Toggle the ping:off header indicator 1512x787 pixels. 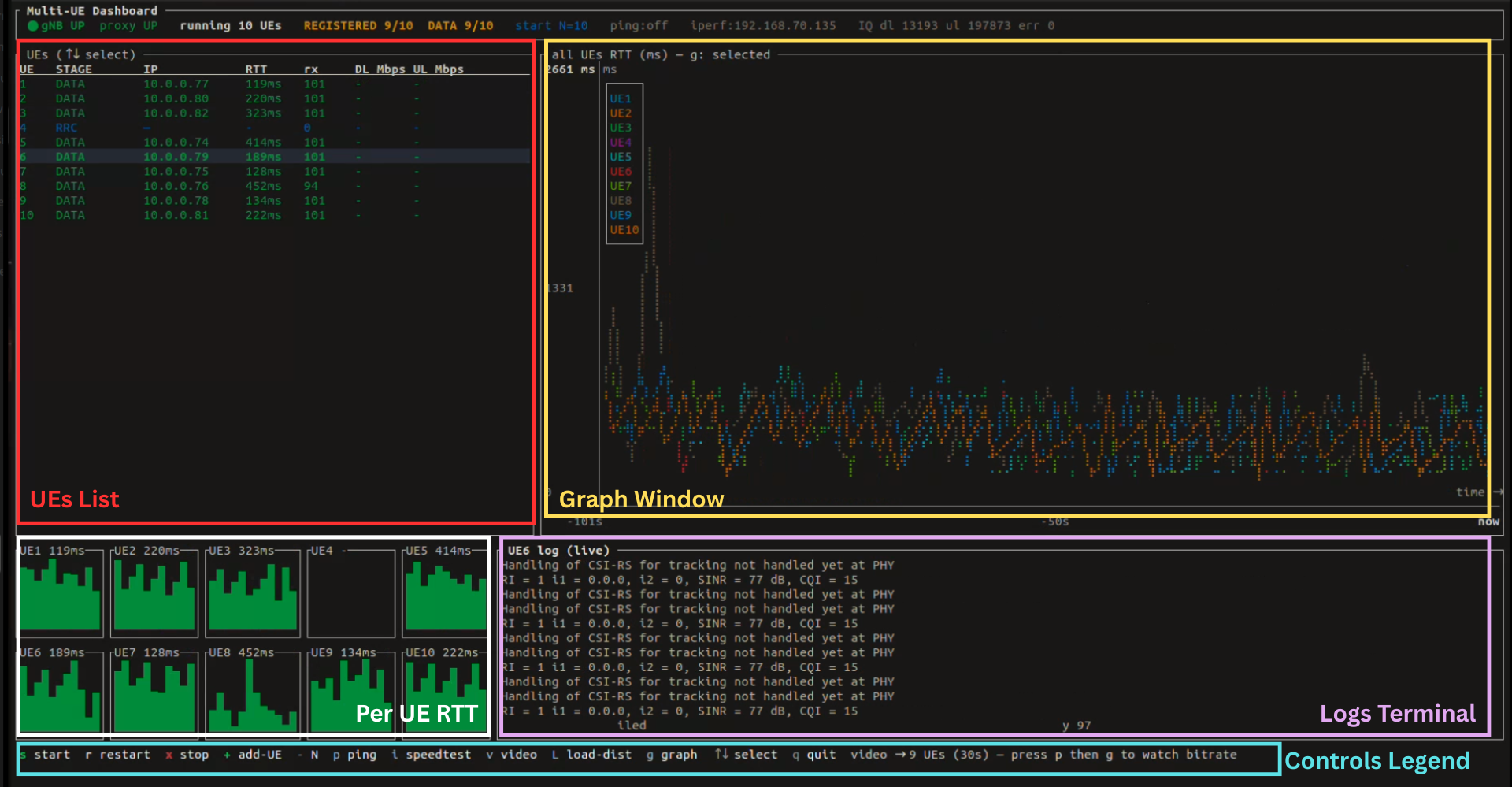click(639, 26)
